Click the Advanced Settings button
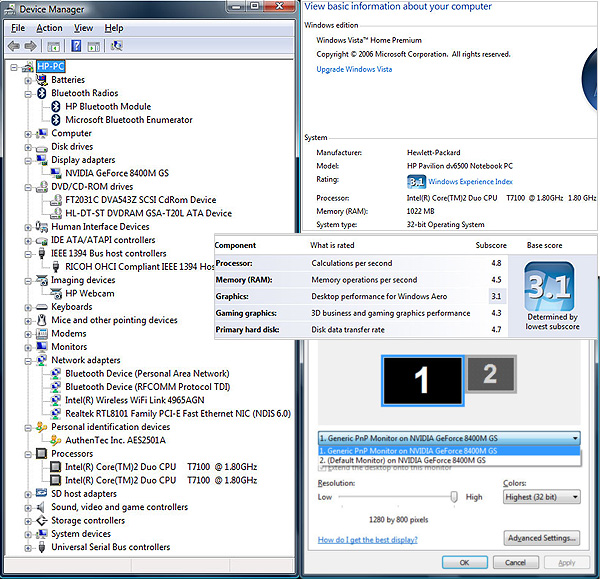Viewport: 600px width, 580px height. pyautogui.click(x=541, y=538)
